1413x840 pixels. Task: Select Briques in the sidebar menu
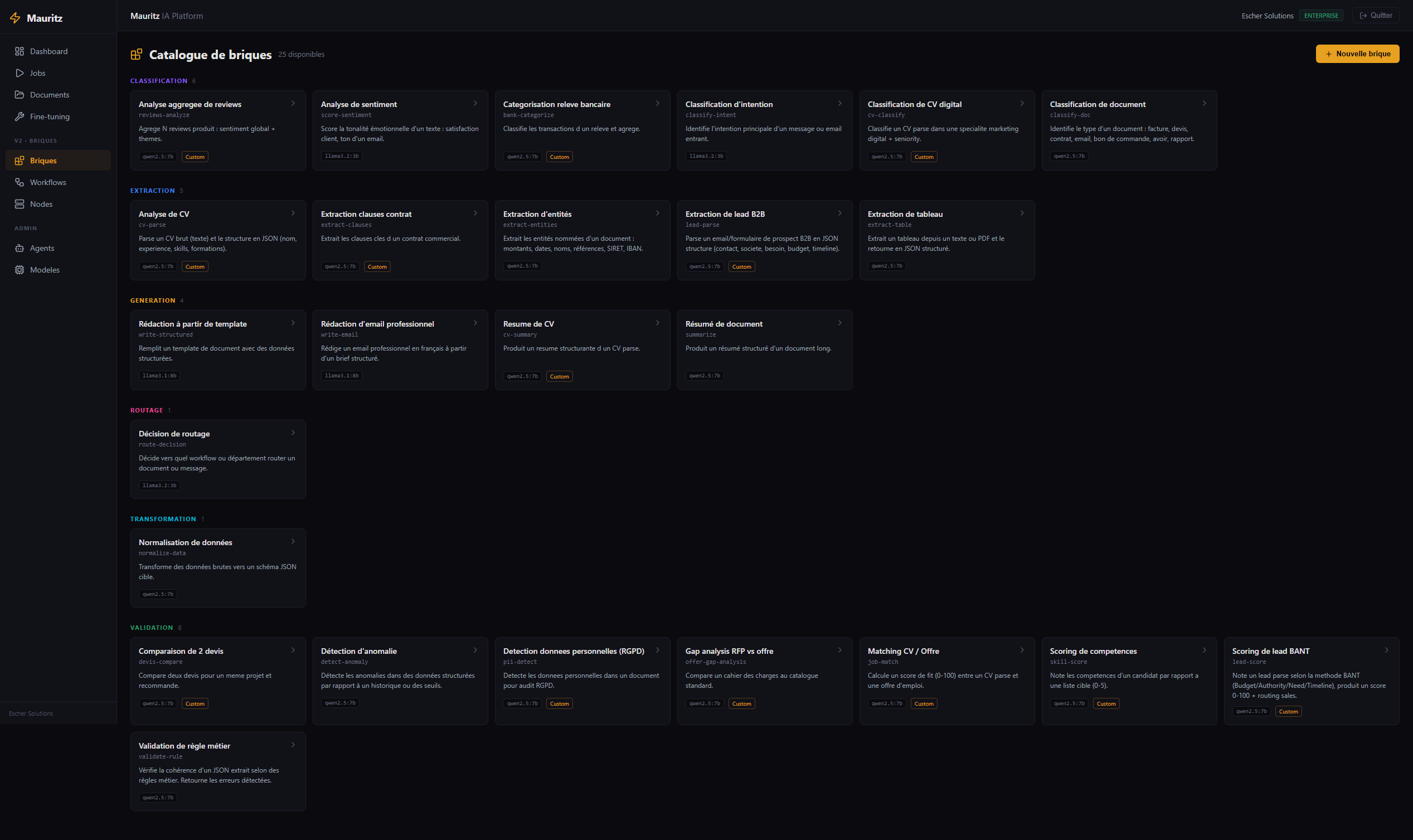(43, 161)
